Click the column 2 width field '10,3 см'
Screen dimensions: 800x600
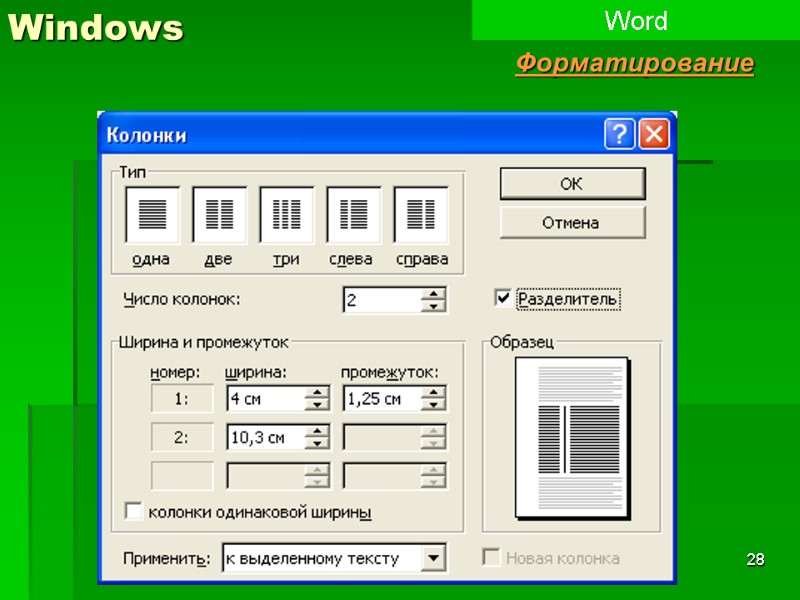tap(266, 438)
